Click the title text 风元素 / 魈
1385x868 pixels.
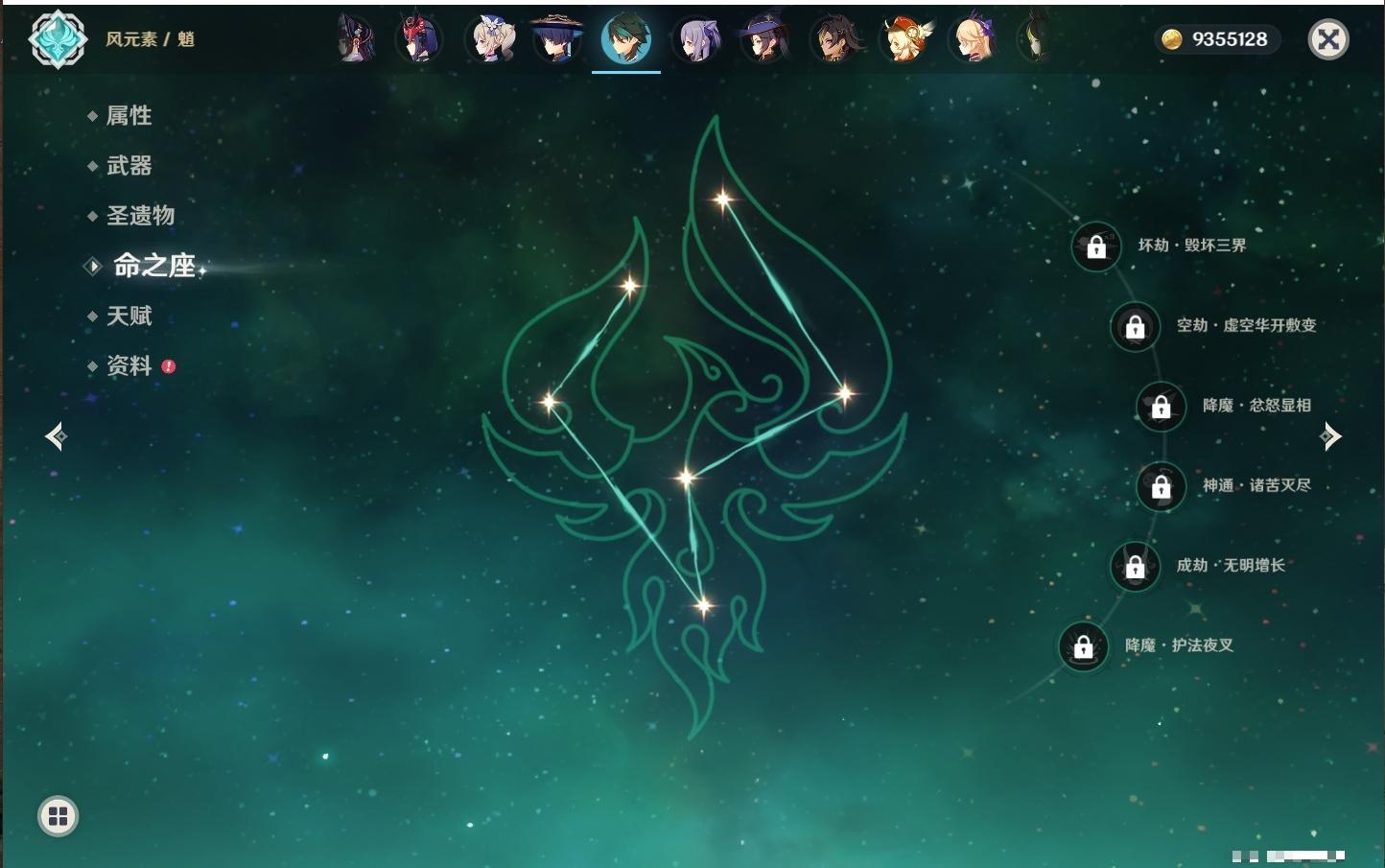coord(151,39)
